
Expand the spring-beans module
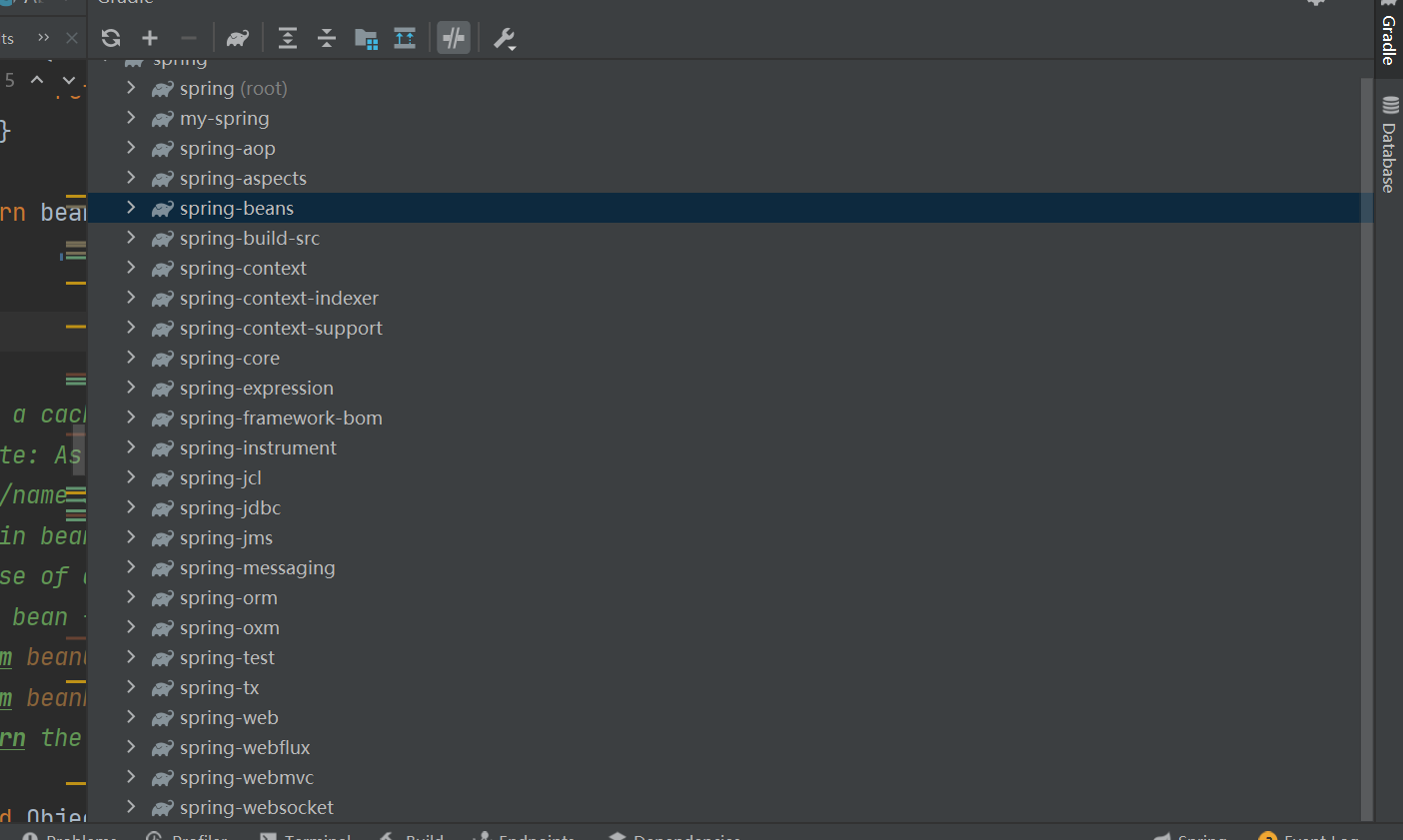[x=131, y=208]
